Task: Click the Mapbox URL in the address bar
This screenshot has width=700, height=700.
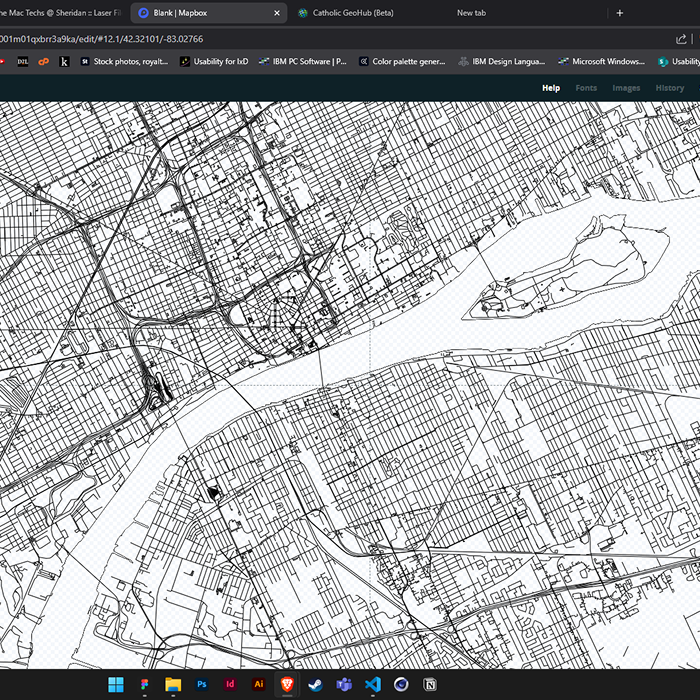Action: 100,38
